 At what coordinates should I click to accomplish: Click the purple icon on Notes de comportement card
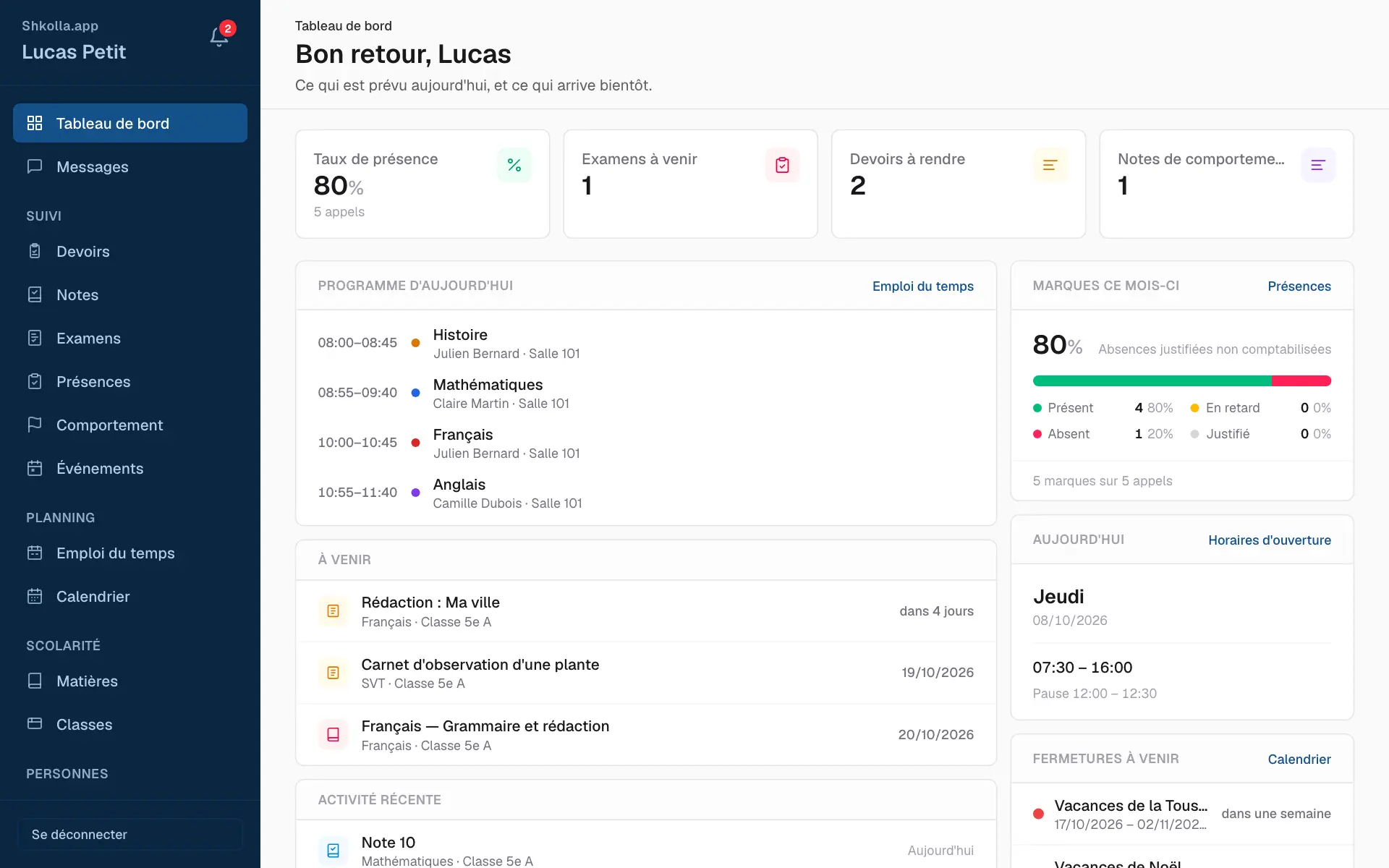click(x=1318, y=165)
